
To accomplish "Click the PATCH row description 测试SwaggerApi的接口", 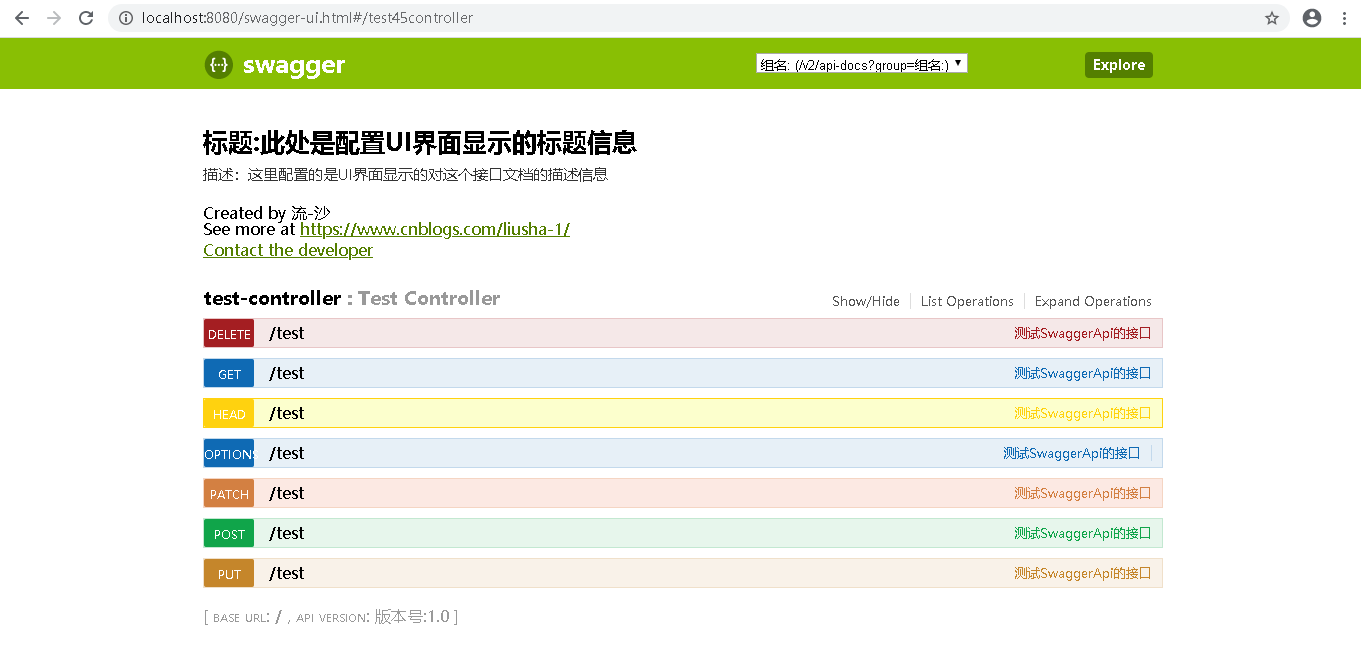I will tap(1083, 493).
